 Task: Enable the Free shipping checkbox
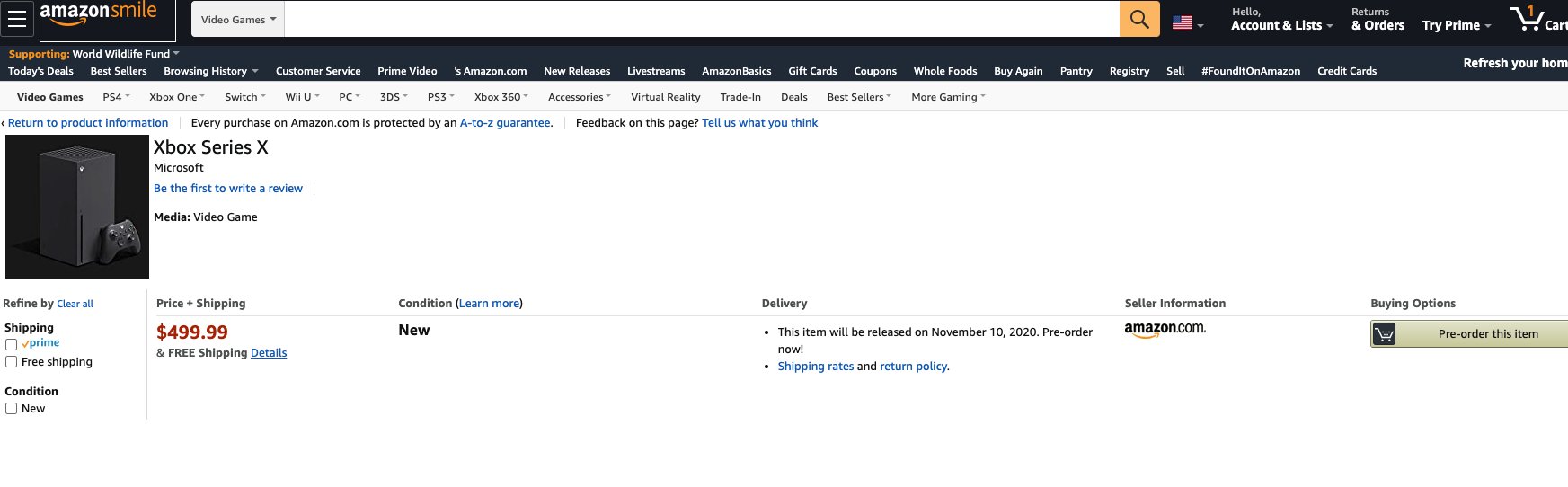11,362
